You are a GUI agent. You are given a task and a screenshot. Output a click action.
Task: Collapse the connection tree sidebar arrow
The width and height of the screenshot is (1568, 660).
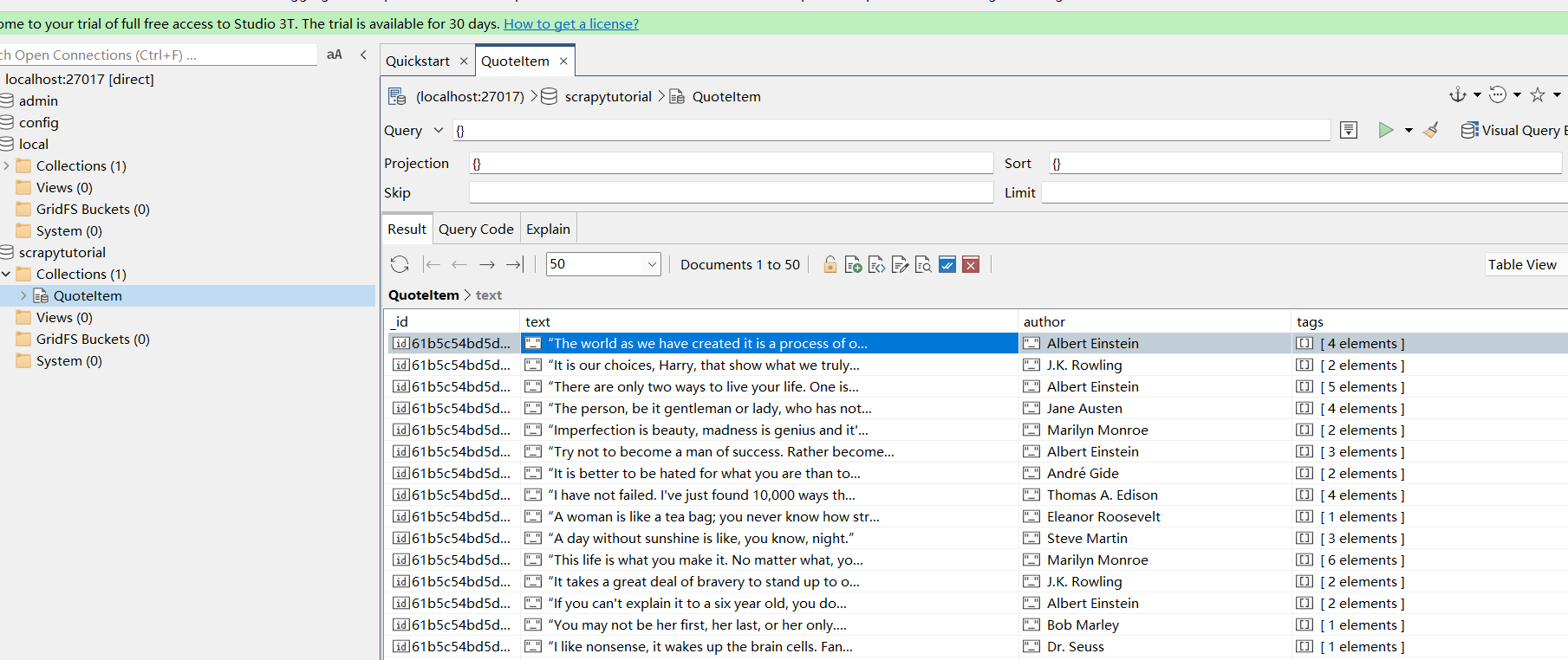[x=363, y=55]
